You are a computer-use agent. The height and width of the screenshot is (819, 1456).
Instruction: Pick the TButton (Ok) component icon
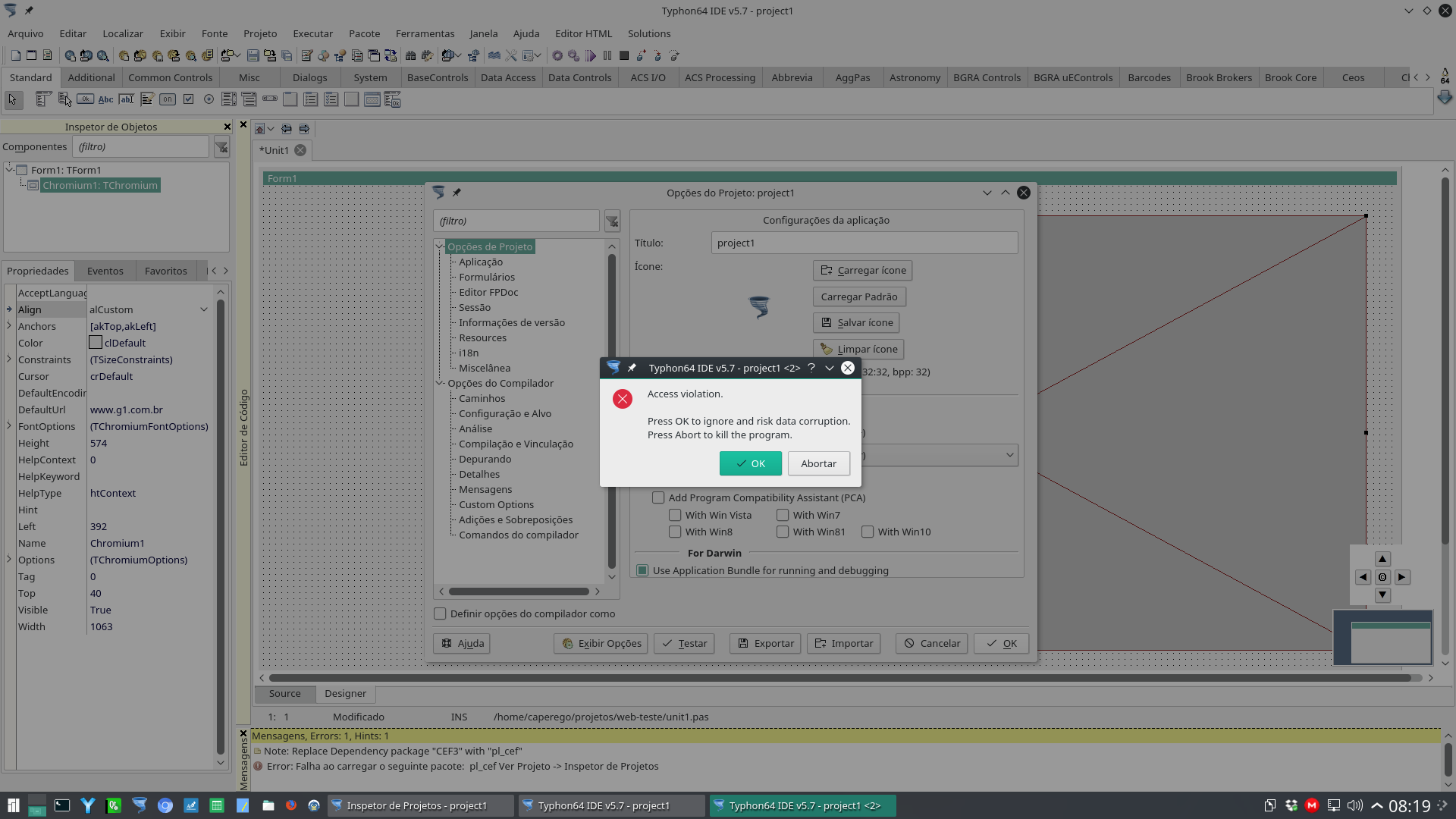85,99
